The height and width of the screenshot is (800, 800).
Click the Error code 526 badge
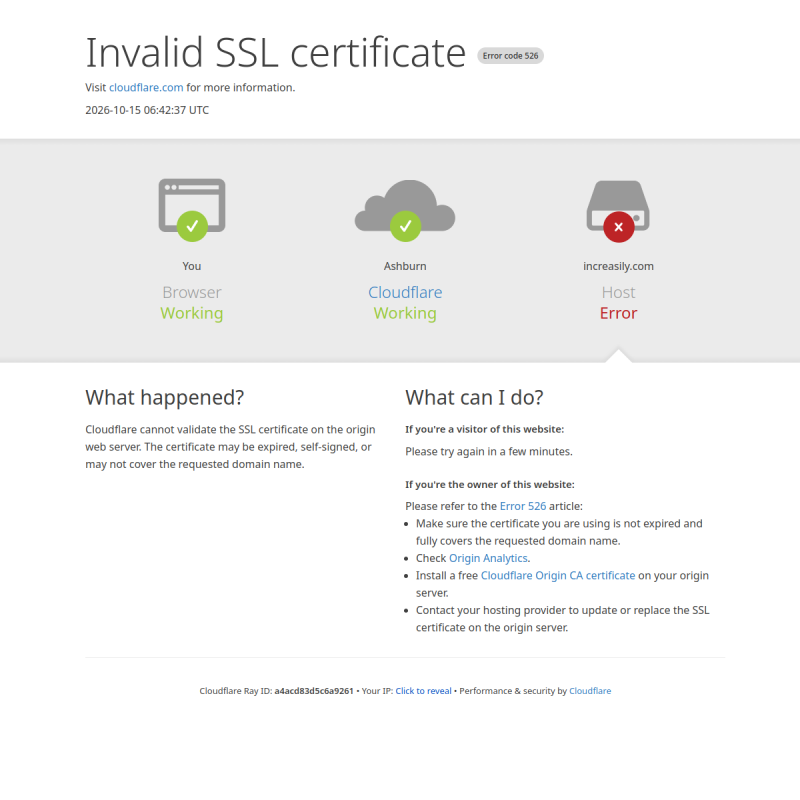pos(510,56)
